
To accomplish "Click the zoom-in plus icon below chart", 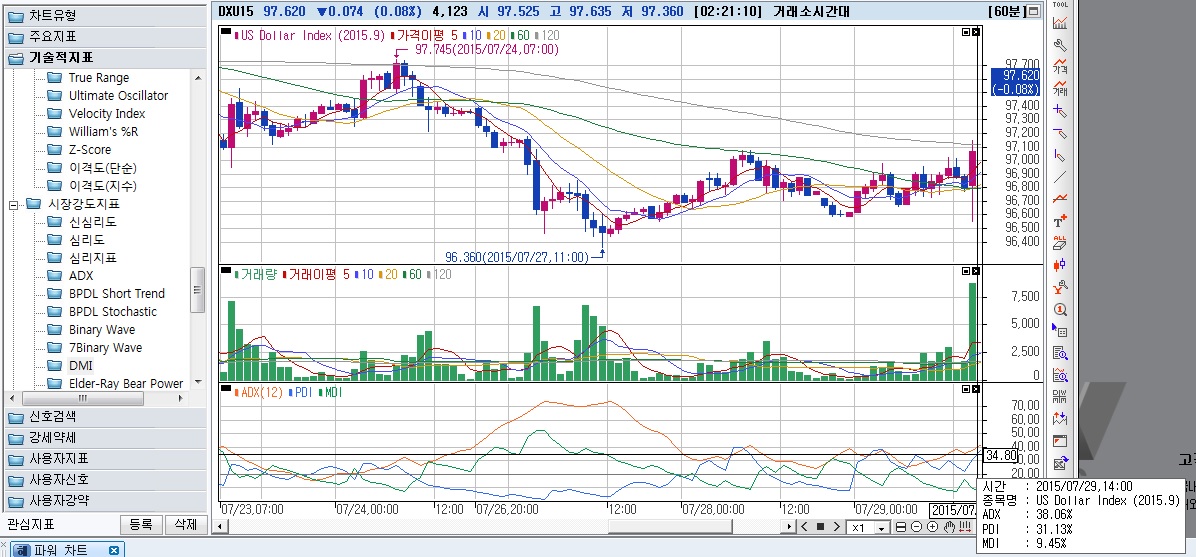I will click(x=932, y=527).
